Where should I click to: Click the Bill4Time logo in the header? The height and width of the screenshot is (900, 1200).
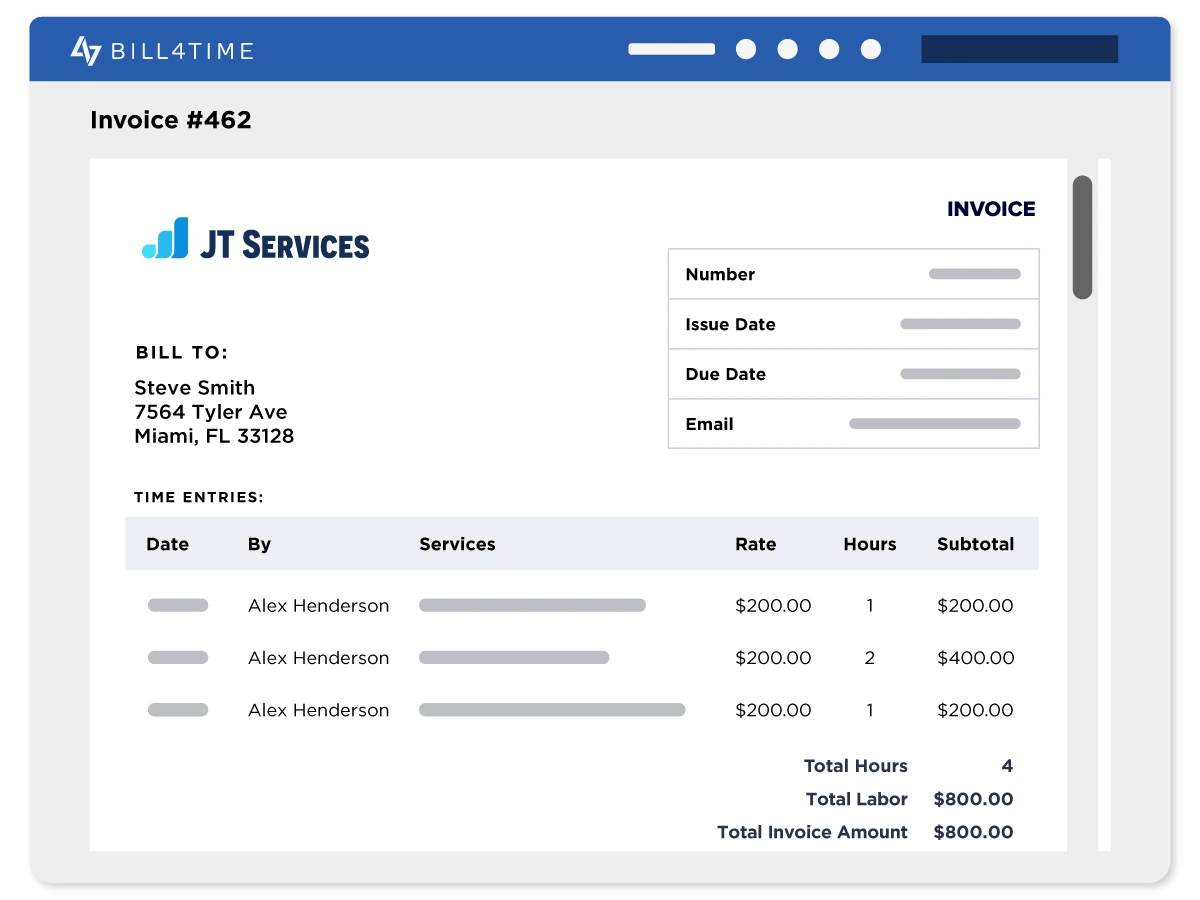162,50
